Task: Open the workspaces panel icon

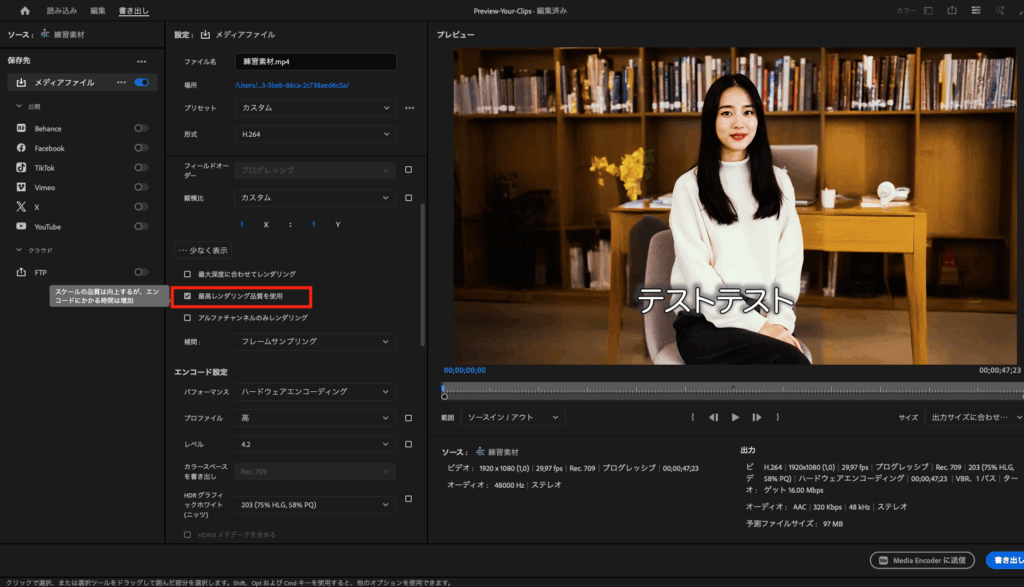Action: pos(927,11)
